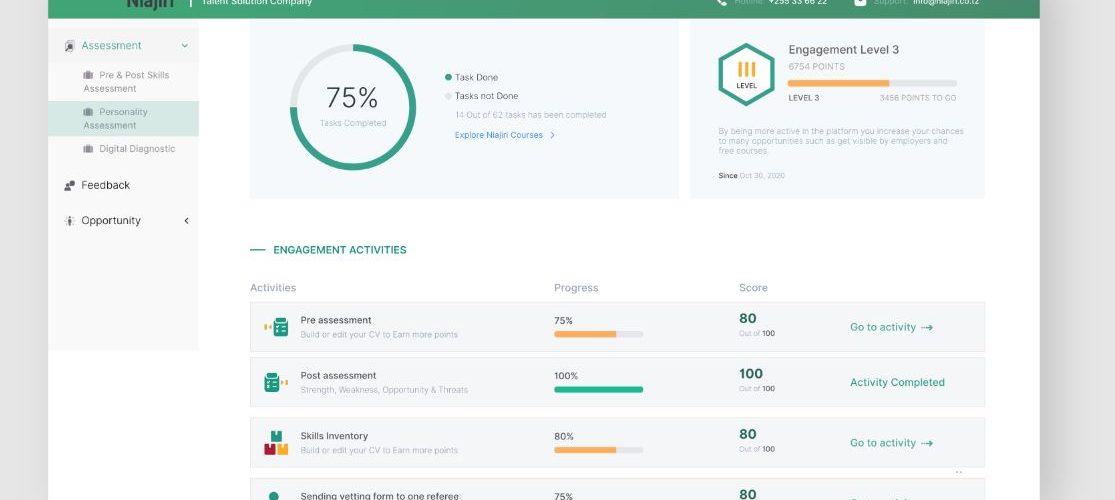Click the Engagement Level 3 title

click(843, 50)
